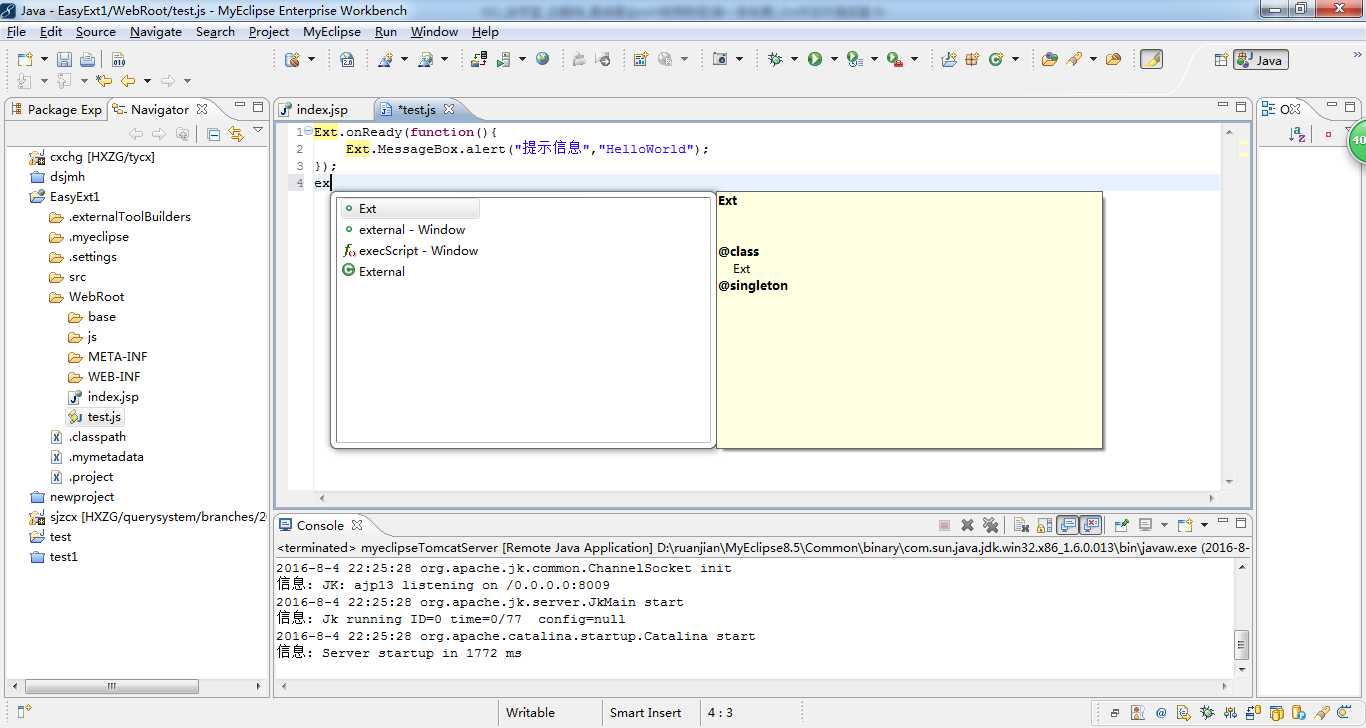Click the Navigator horizontal scrollbar thumb
The height and width of the screenshot is (728, 1366).
111,687
